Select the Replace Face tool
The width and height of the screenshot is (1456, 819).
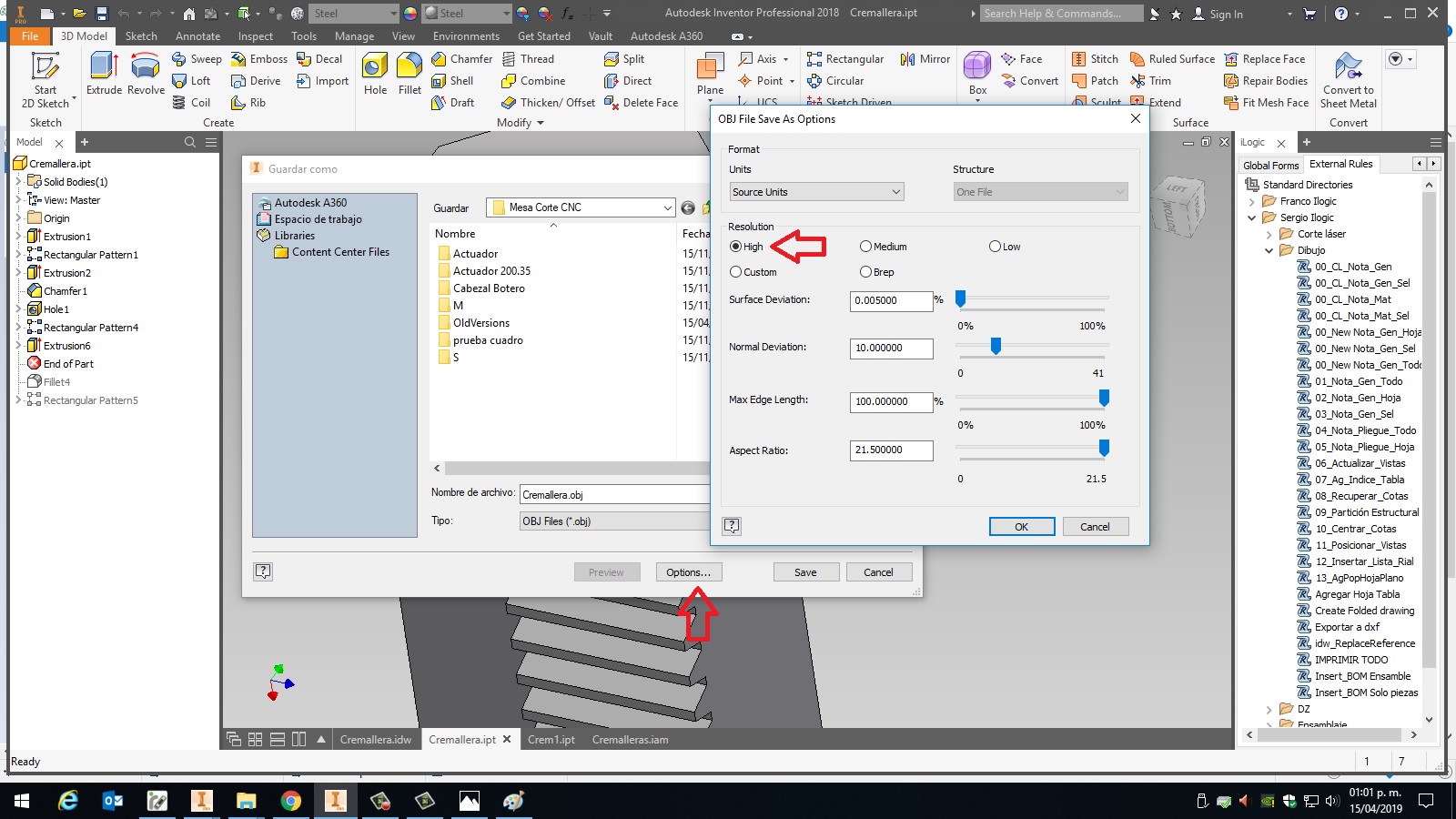coord(1265,59)
